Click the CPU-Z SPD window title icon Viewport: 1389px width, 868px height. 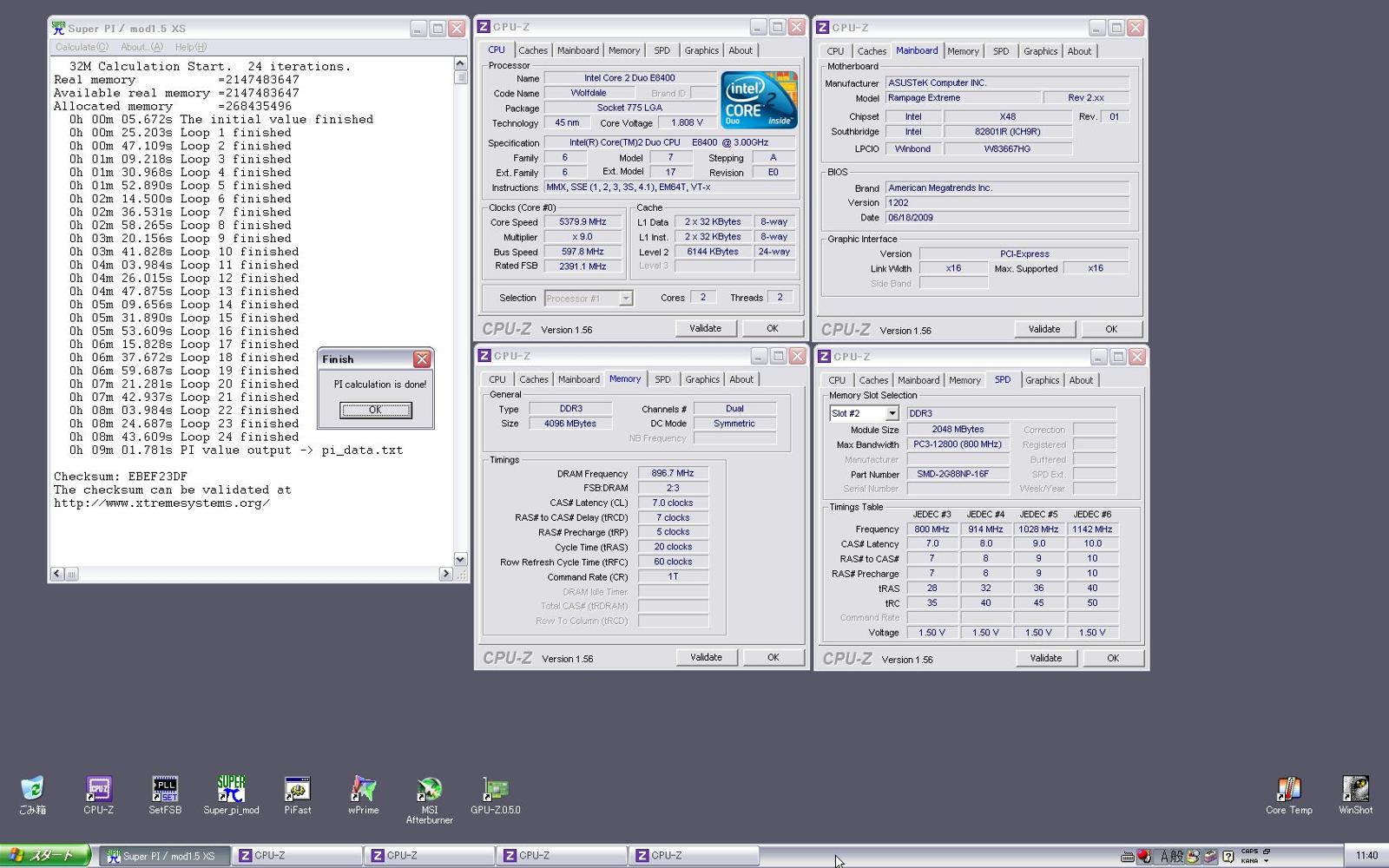click(825, 357)
